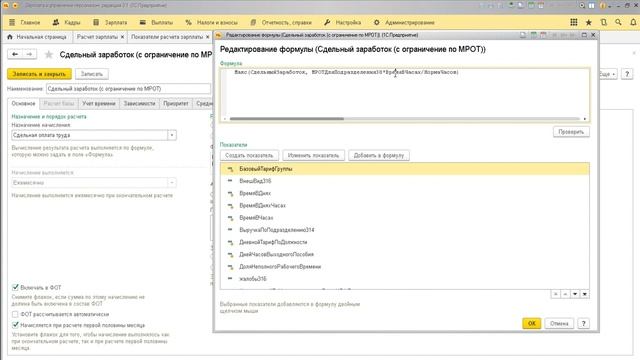Click Изменить показатель button
Image resolution: width=640 pixels, height=360 pixels.
point(313,156)
